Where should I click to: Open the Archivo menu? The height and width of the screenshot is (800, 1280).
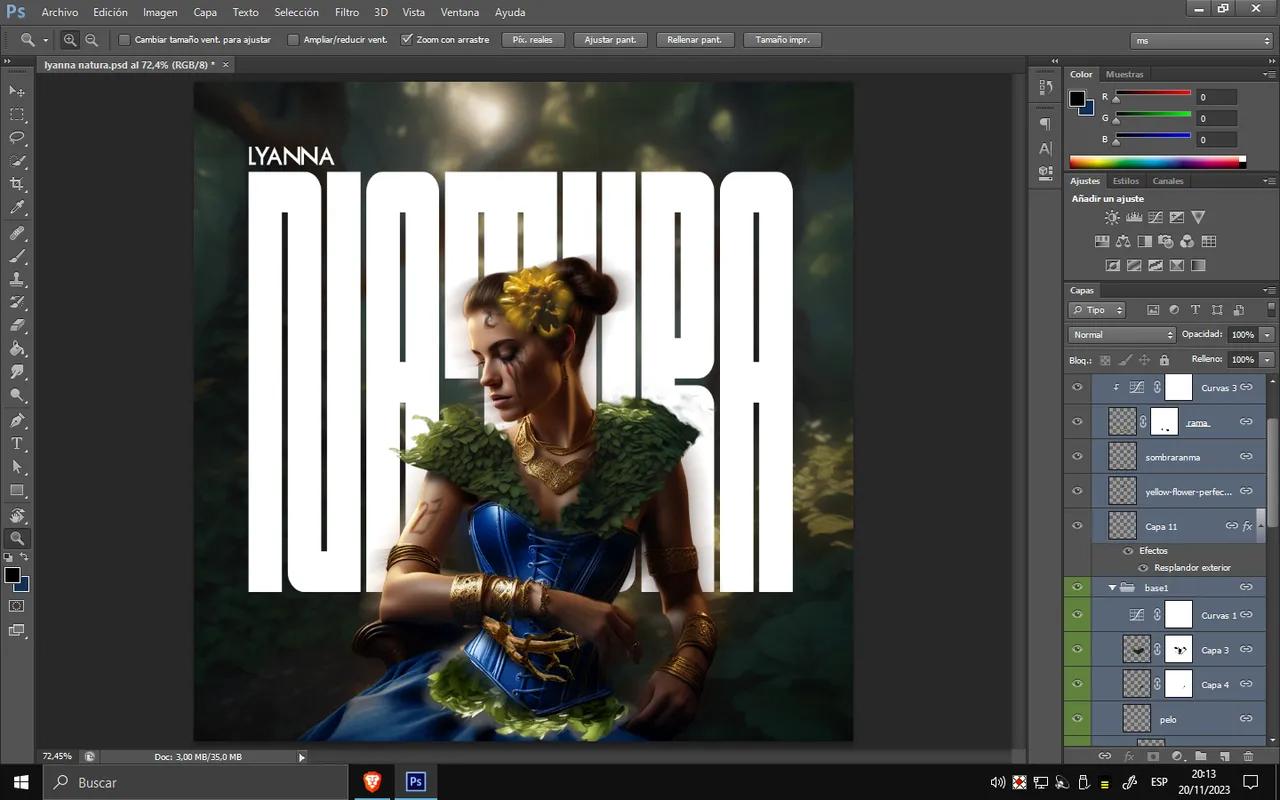pyautogui.click(x=59, y=12)
